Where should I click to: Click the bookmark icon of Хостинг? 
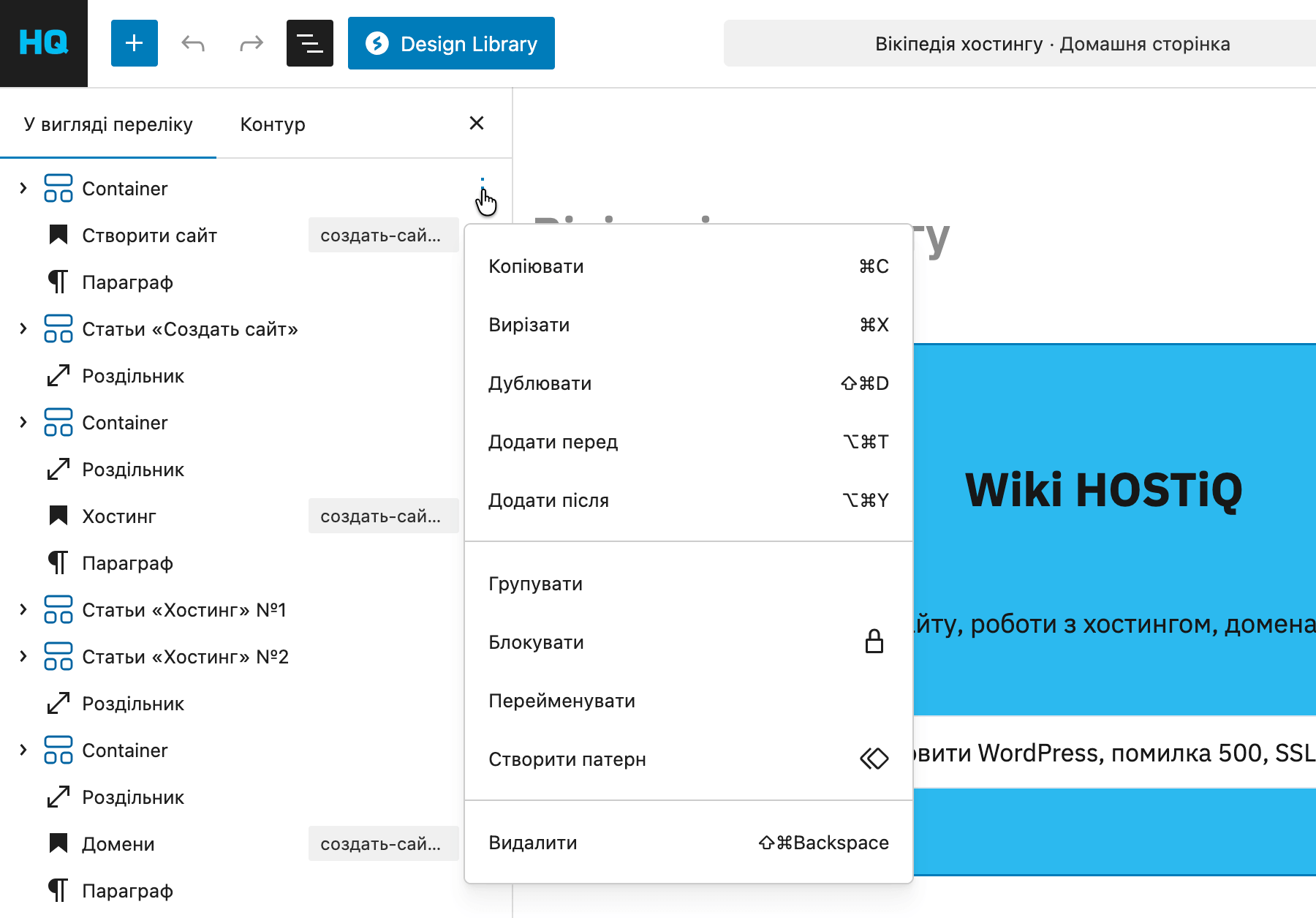pos(58,516)
